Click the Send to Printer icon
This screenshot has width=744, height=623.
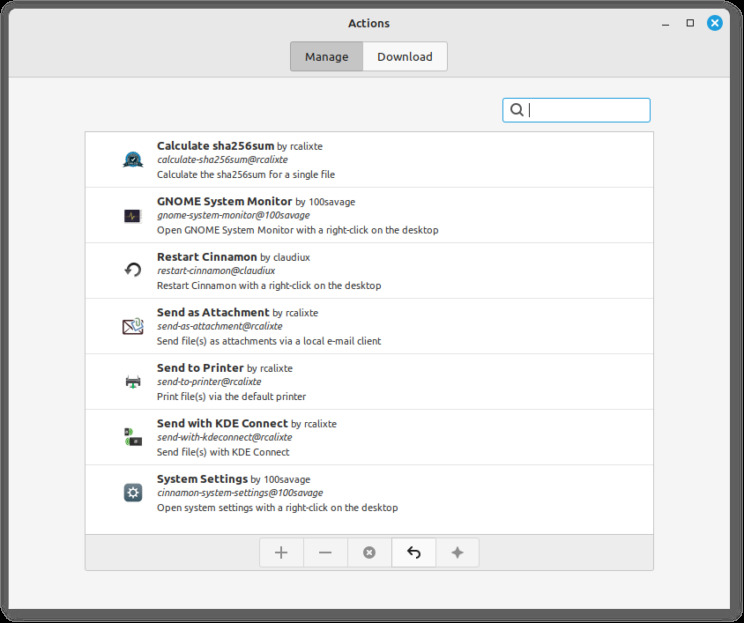click(133, 381)
